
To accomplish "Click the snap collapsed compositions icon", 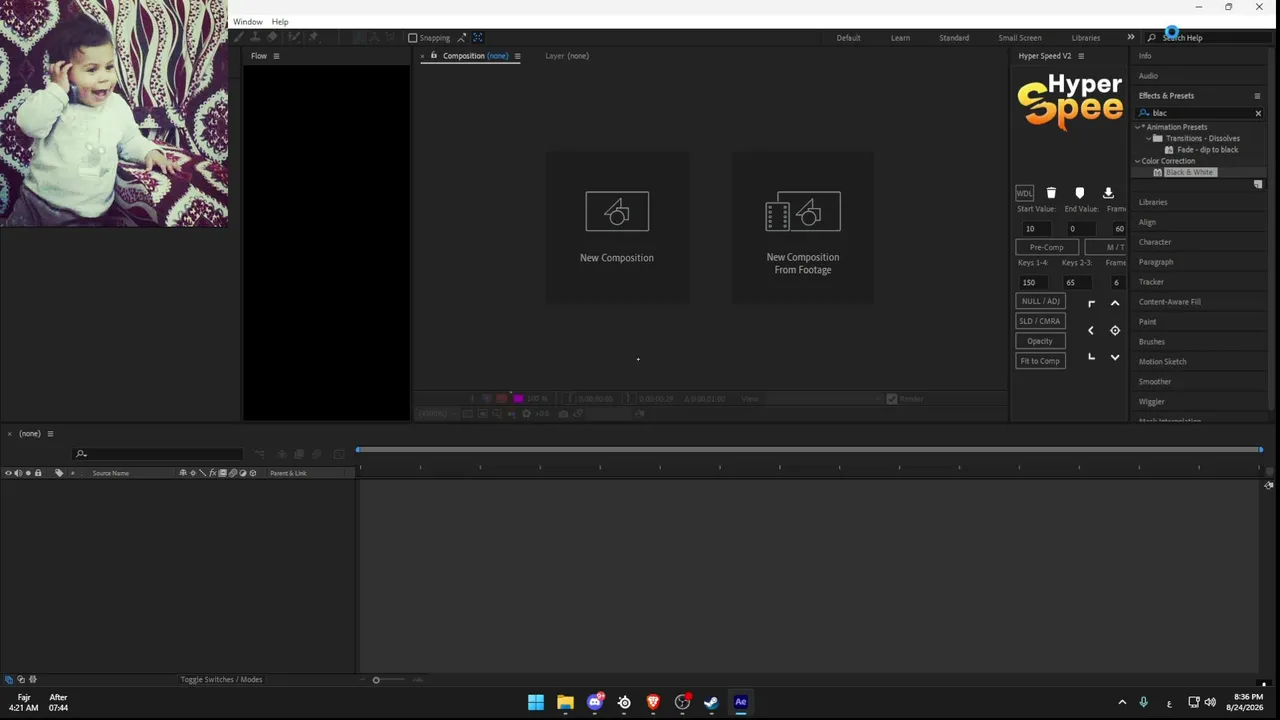I will point(478,38).
